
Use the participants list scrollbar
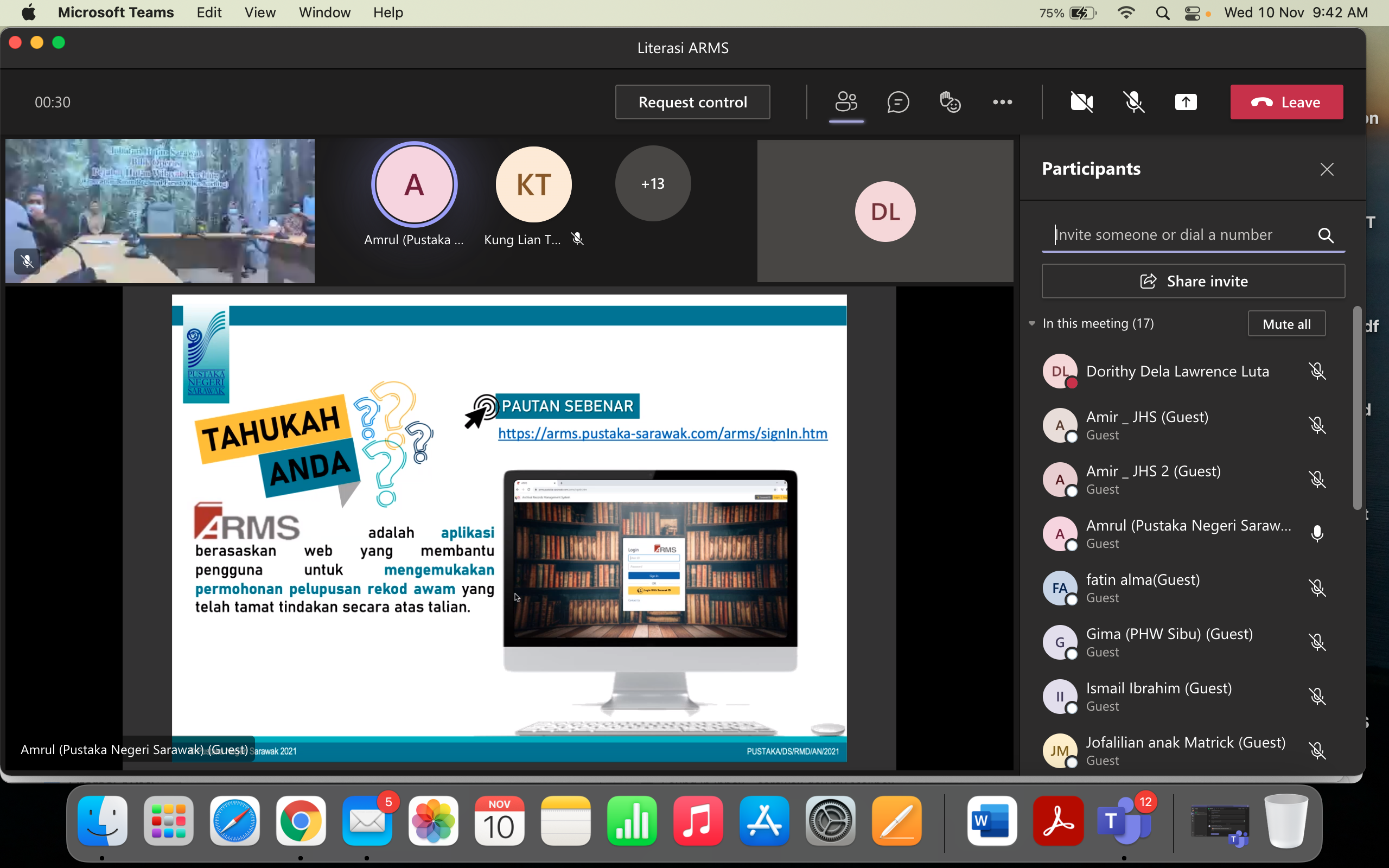(1357, 408)
